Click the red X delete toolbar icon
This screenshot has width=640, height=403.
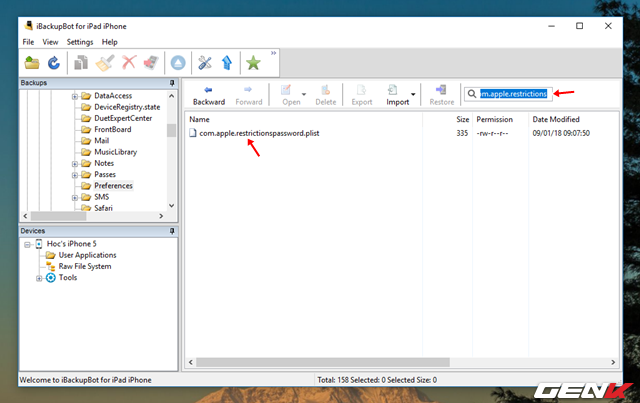tap(129, 62)
